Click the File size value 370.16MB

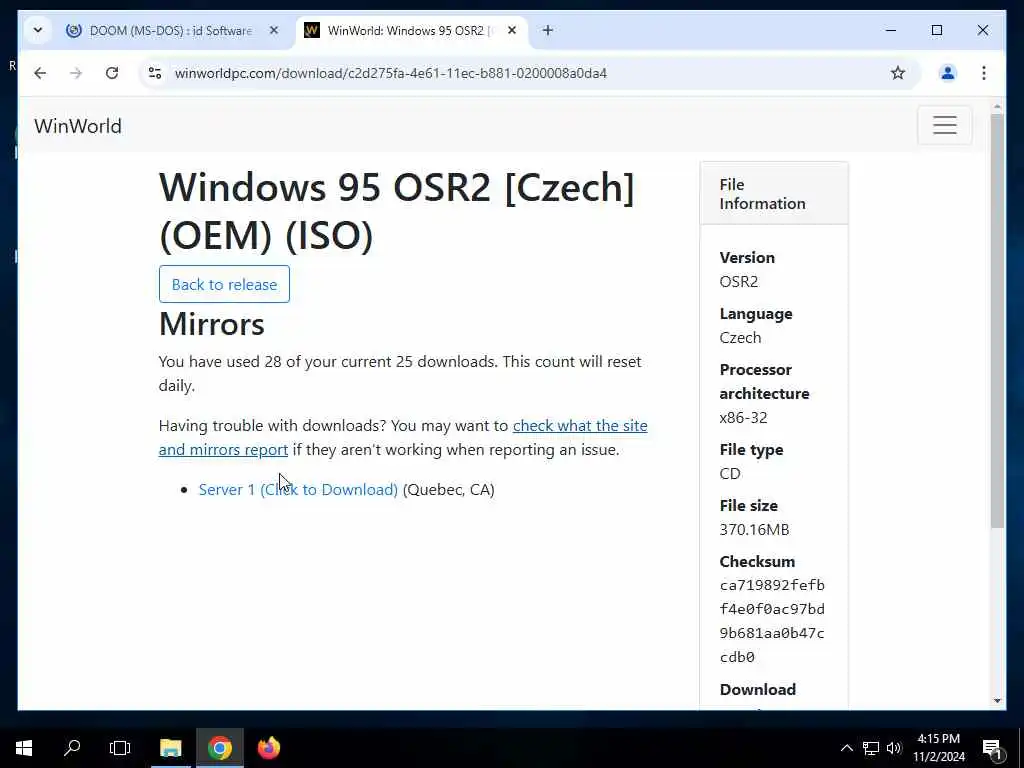pyautogui.click(x=754, y=530)
